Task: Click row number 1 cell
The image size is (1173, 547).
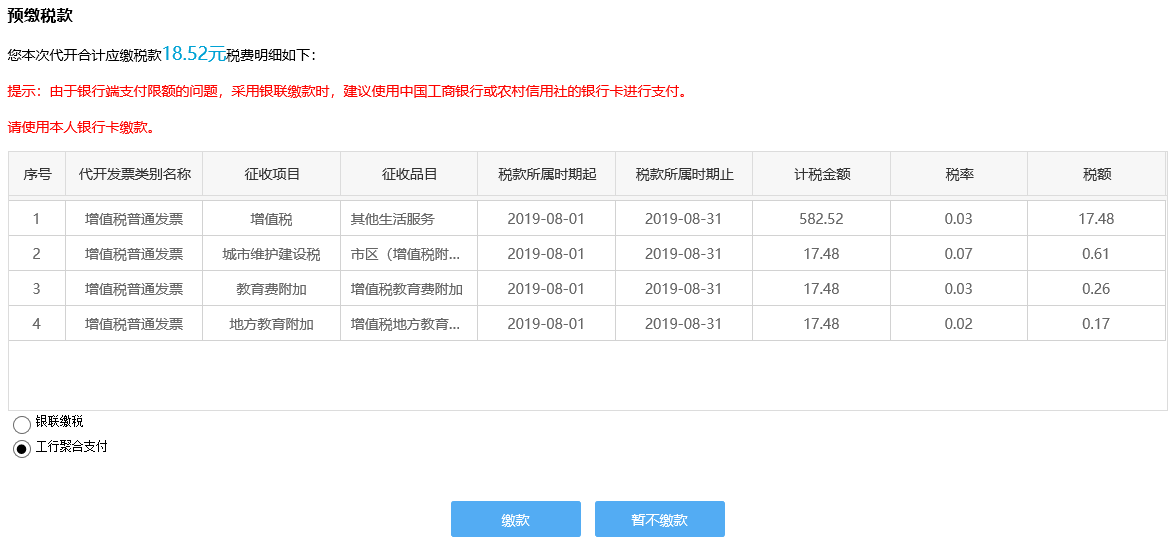Action: [37, 219]
